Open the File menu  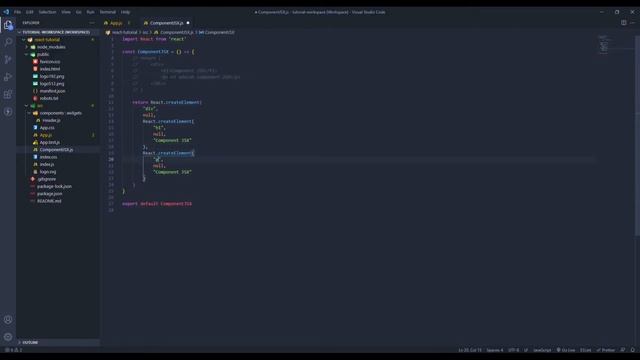(18, 12)
